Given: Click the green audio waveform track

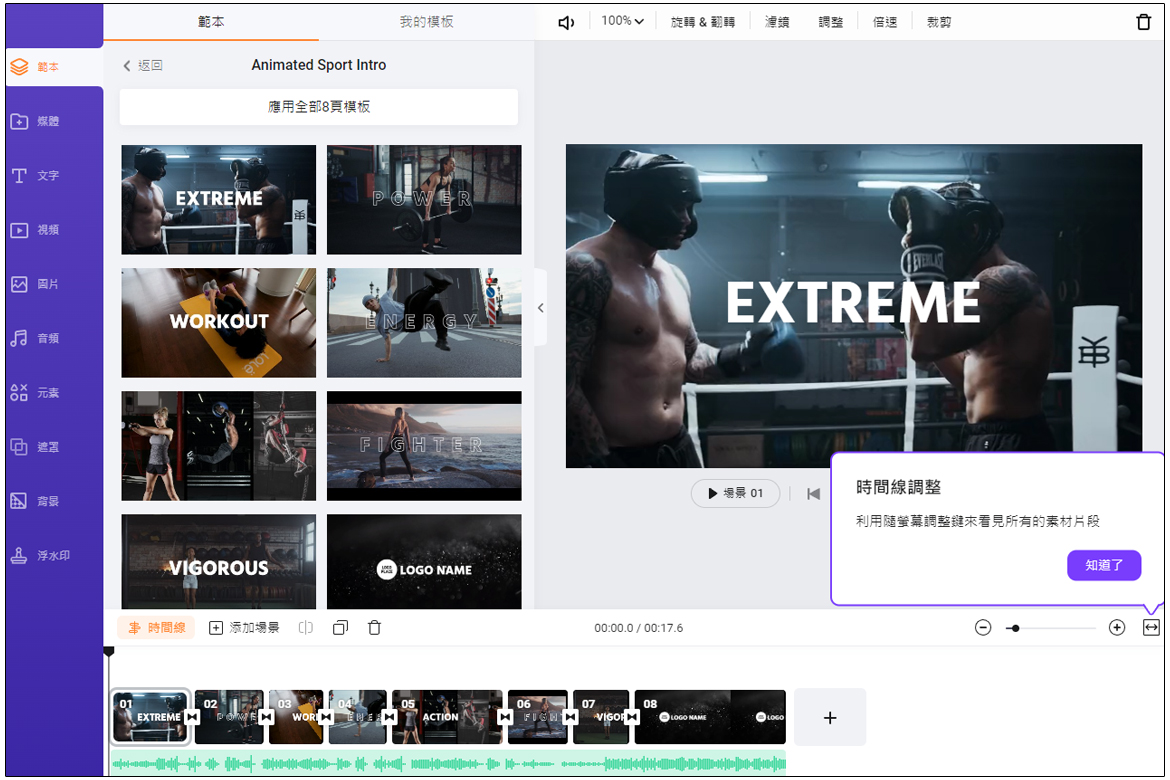Looking at the screenshot, I should pos(448,763).
